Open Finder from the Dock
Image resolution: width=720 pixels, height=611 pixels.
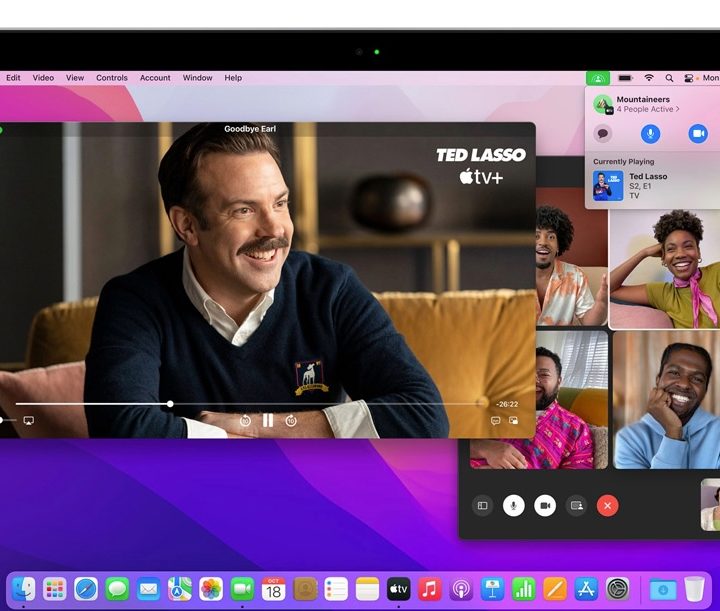click(x=23, y=589)
